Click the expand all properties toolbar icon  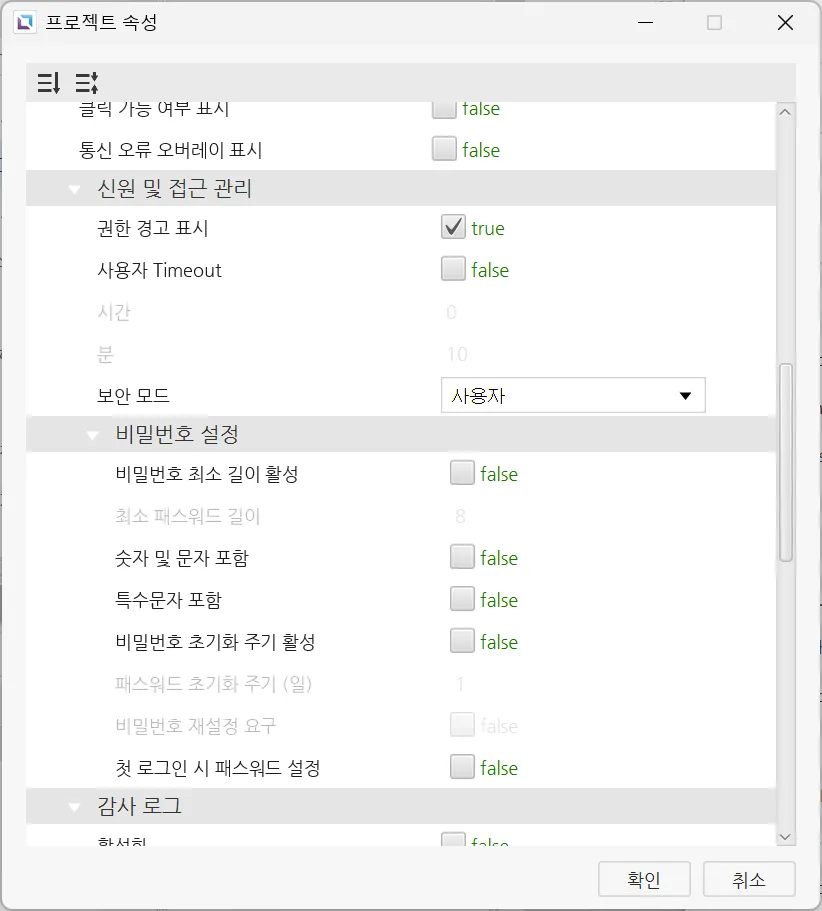(49, 82)
